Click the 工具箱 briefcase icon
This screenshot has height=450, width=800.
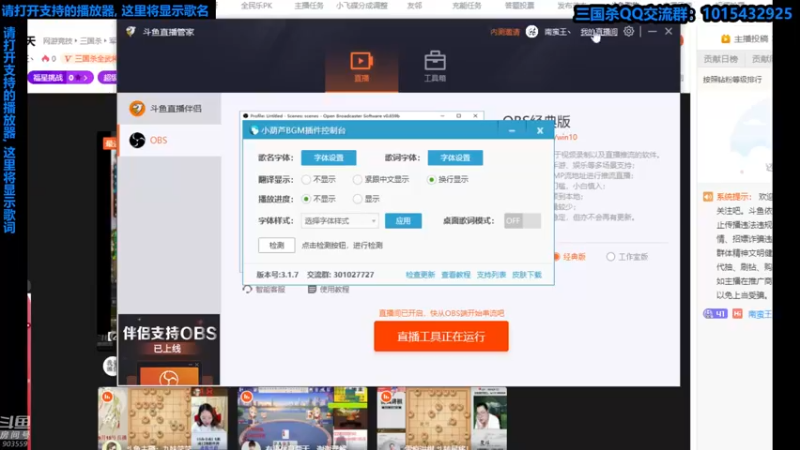pyautogui.click(x=435, y=61)
